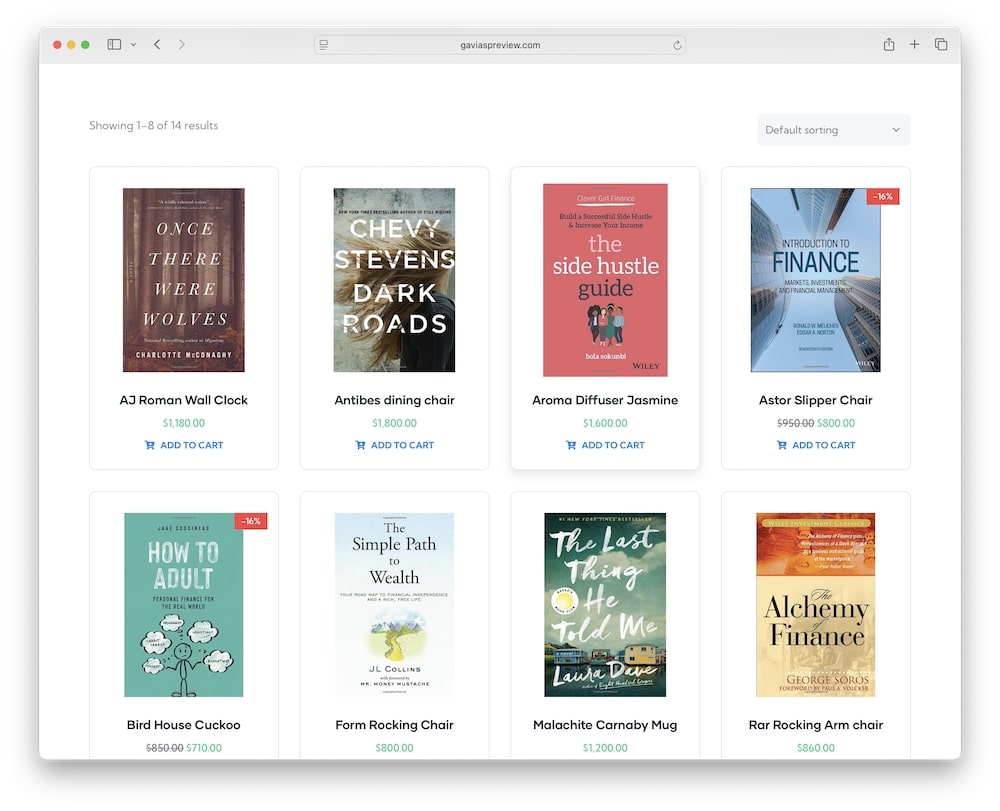Image resolution: width=1000 pixels, height=811 pixels.
Task: Click the -16% badge on Astor Slipper Chair
Action: [x=883, y=196]
